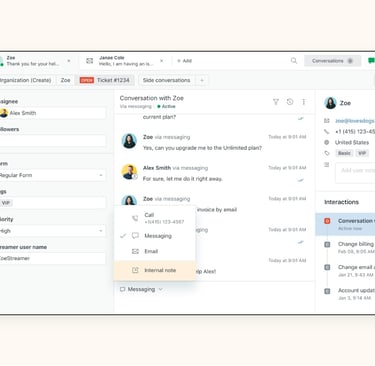375x366 pixels.
Task: Add a new tab with + Add
Action: (x=184, y=61)
